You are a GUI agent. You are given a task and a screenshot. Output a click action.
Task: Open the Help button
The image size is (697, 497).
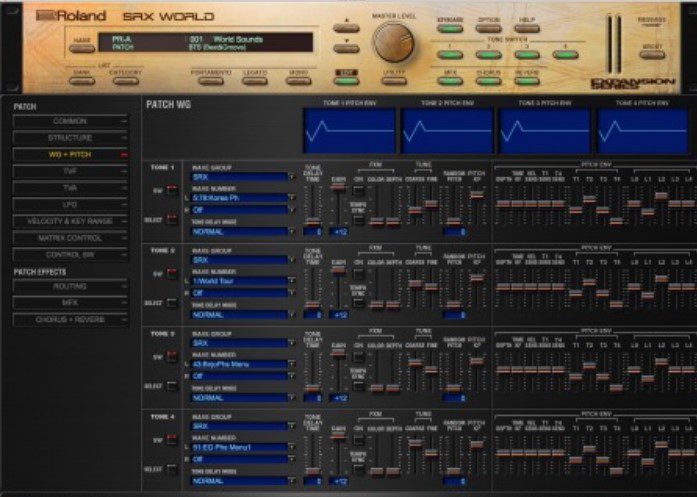click(x=527, y=28)
